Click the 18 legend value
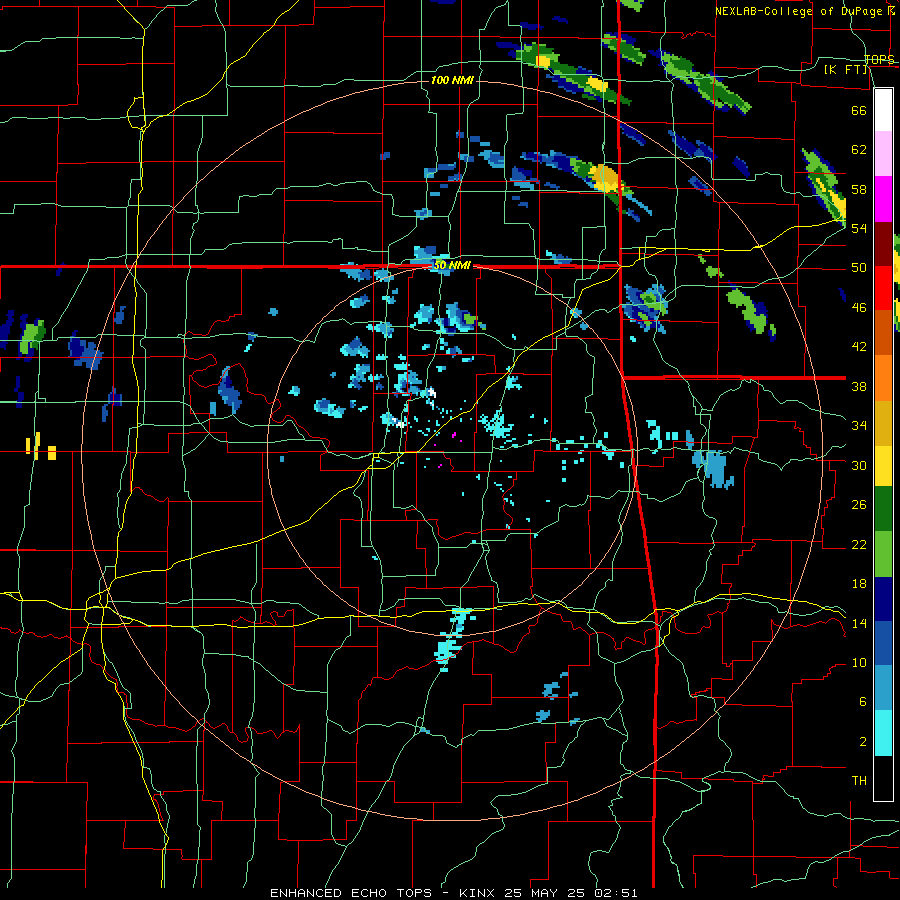Image resolution: width=900 pixels, height=900 pixels. click(x=859, y=584)
